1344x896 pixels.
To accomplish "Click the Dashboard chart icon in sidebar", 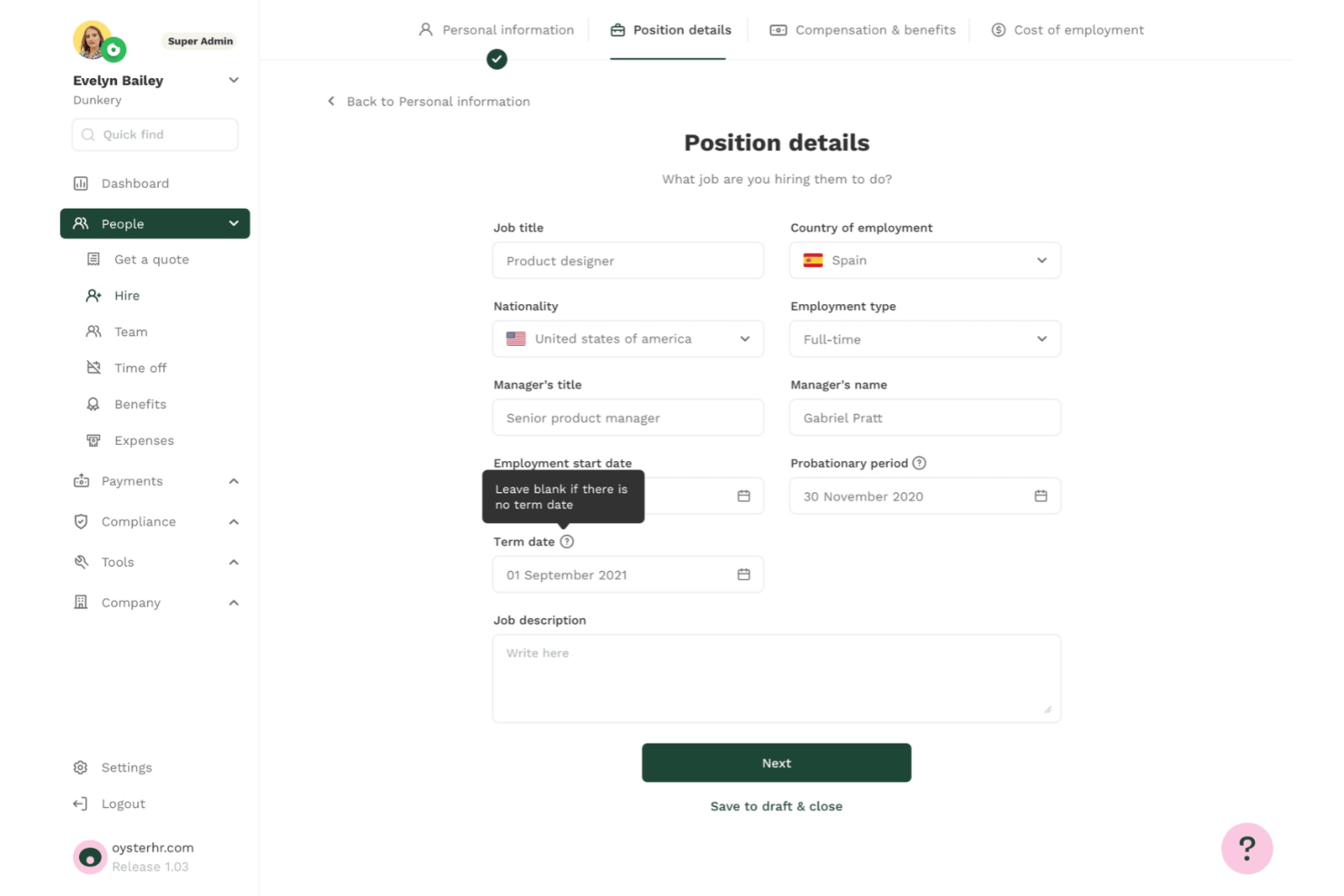I will [x=81, y=183].
